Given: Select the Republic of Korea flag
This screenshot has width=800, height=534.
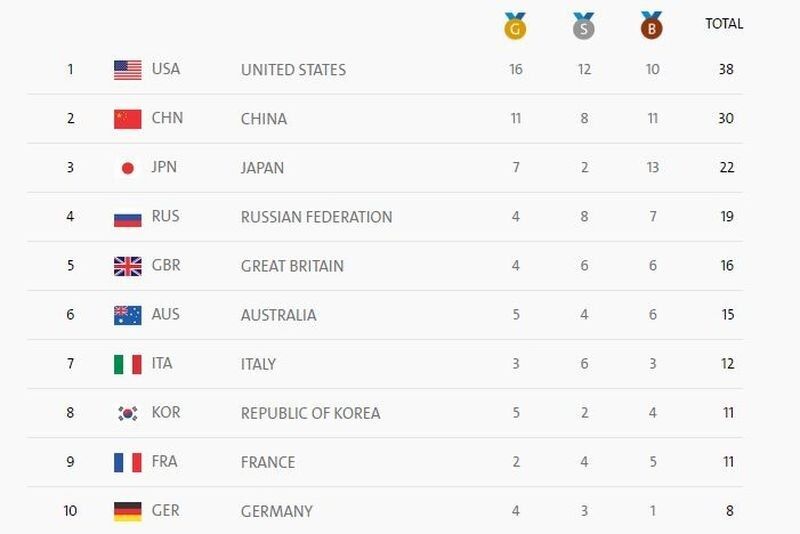Looking at the screenshot, I should point(127,413).
